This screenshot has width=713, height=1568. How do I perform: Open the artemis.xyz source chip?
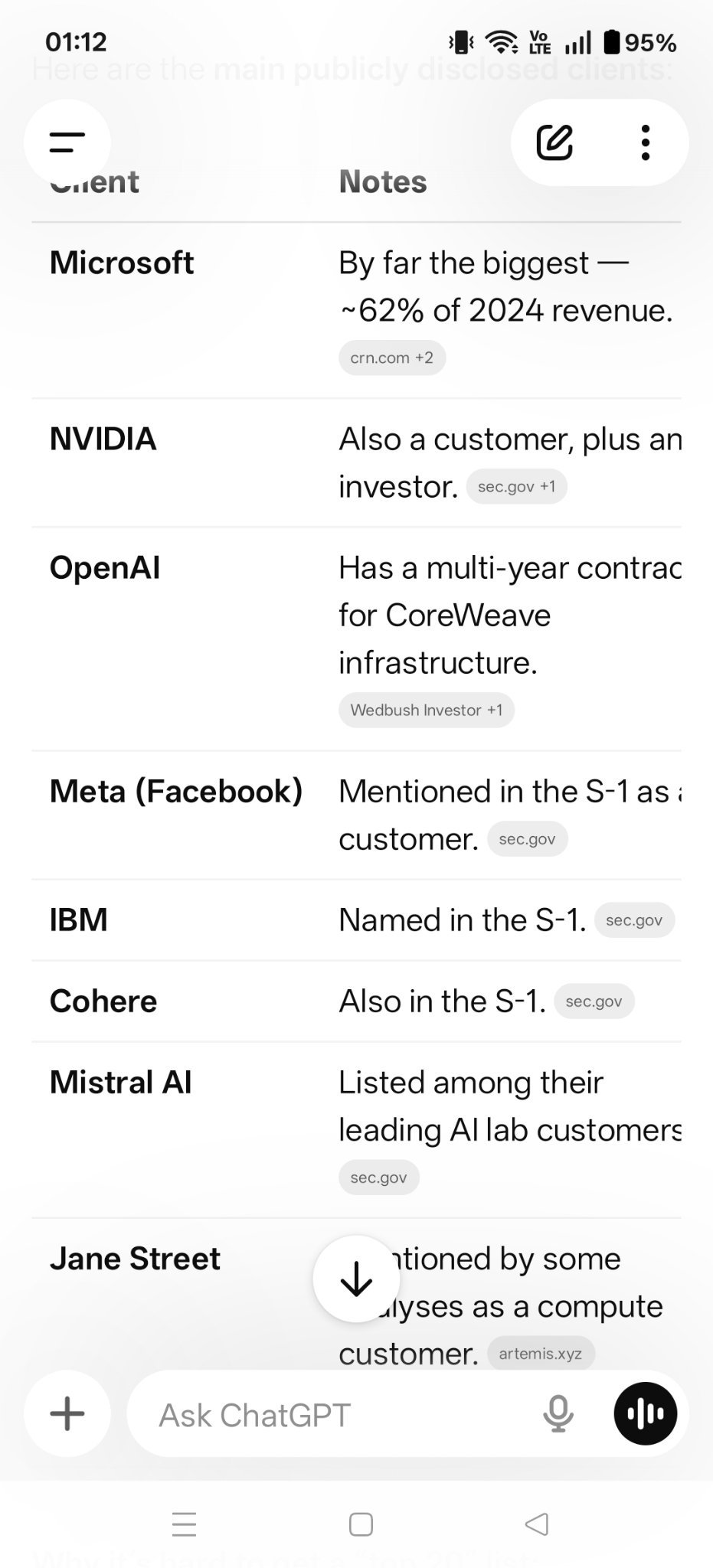pos(541,1354)
